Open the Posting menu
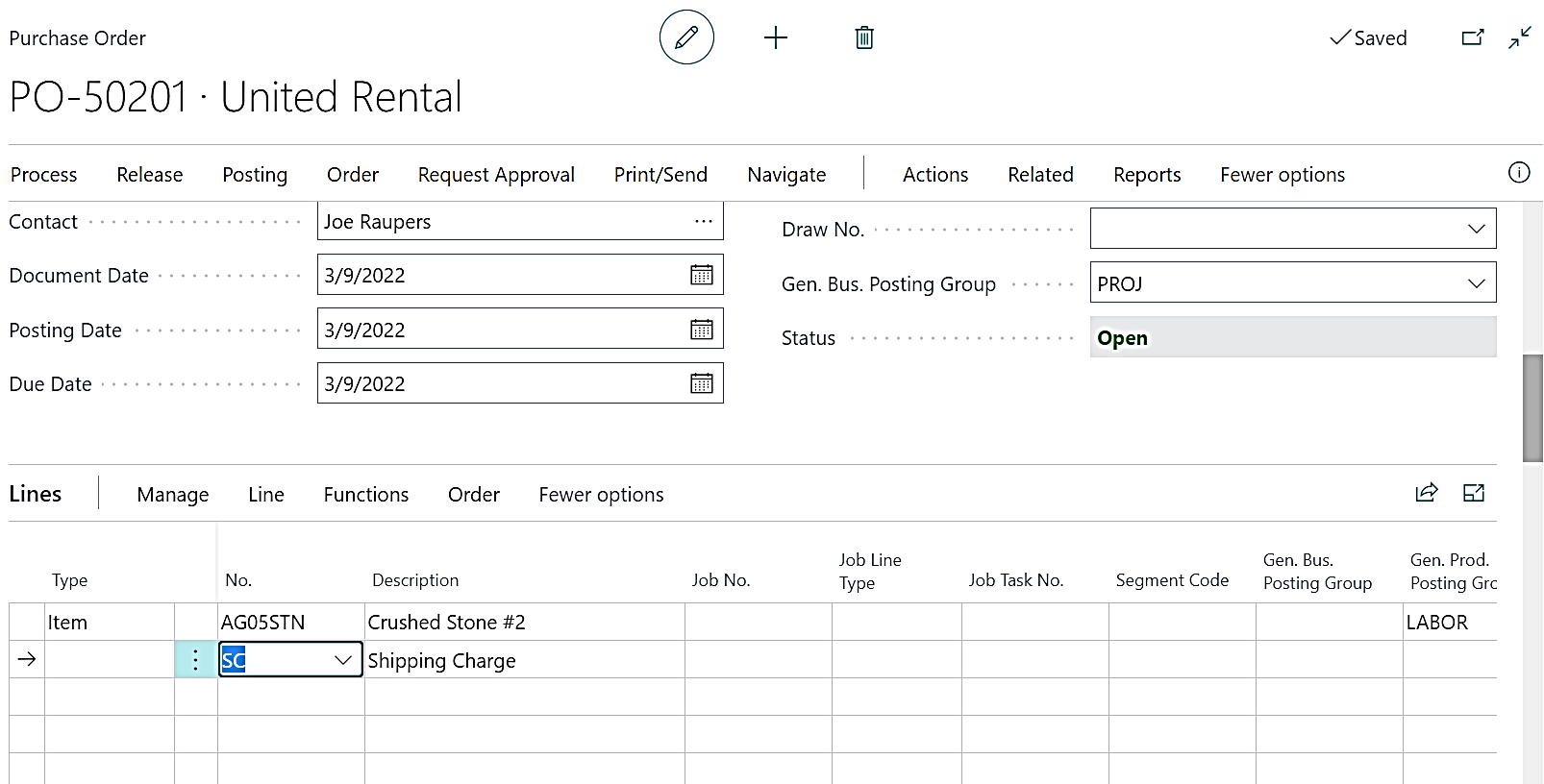This screenshot has height=784, width=1544. [x=255, y=174]
